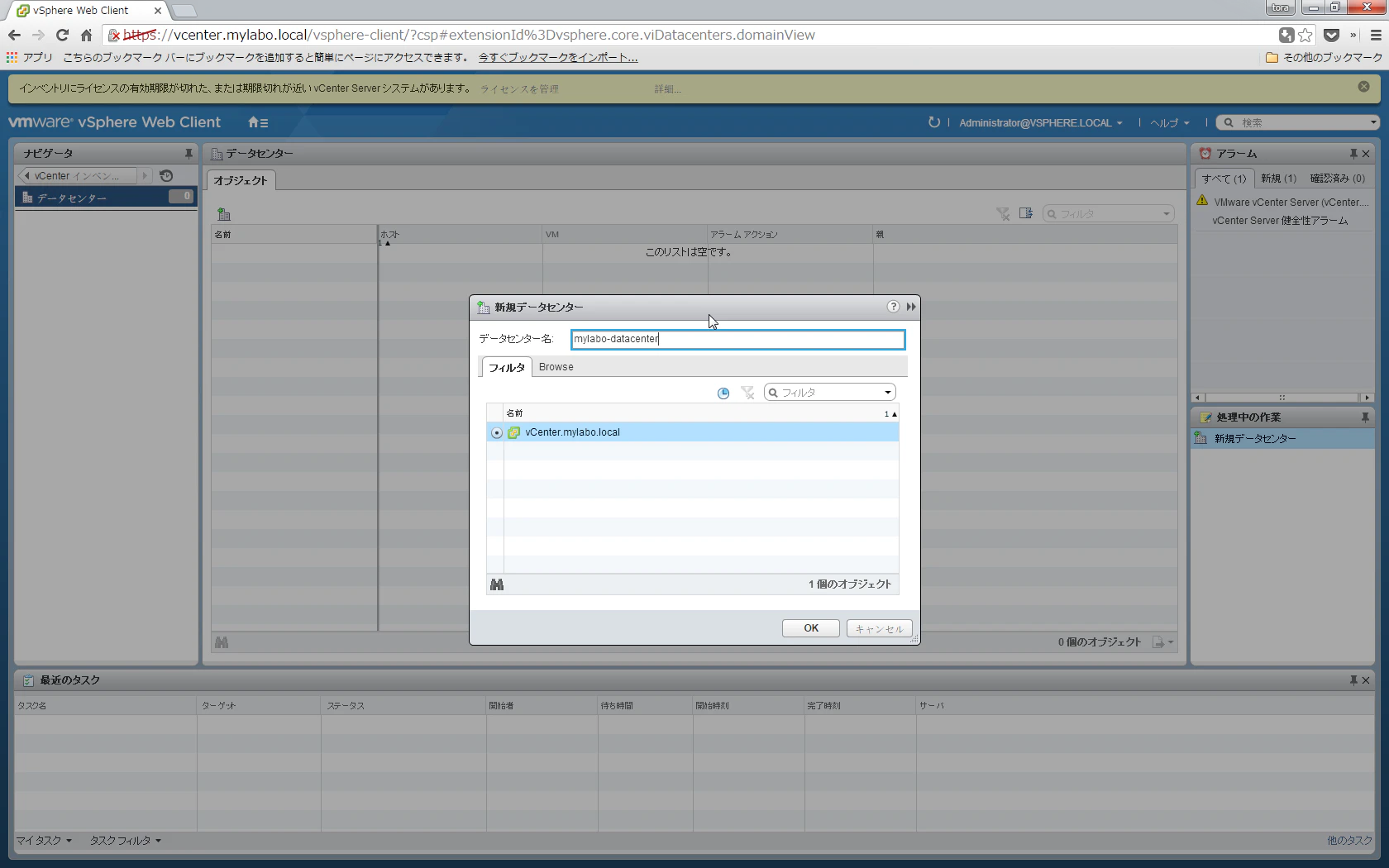Click the VMware vCenter Server alarm entry
The width and height of the screenshot is (1389, 868).
(1291, 202)
